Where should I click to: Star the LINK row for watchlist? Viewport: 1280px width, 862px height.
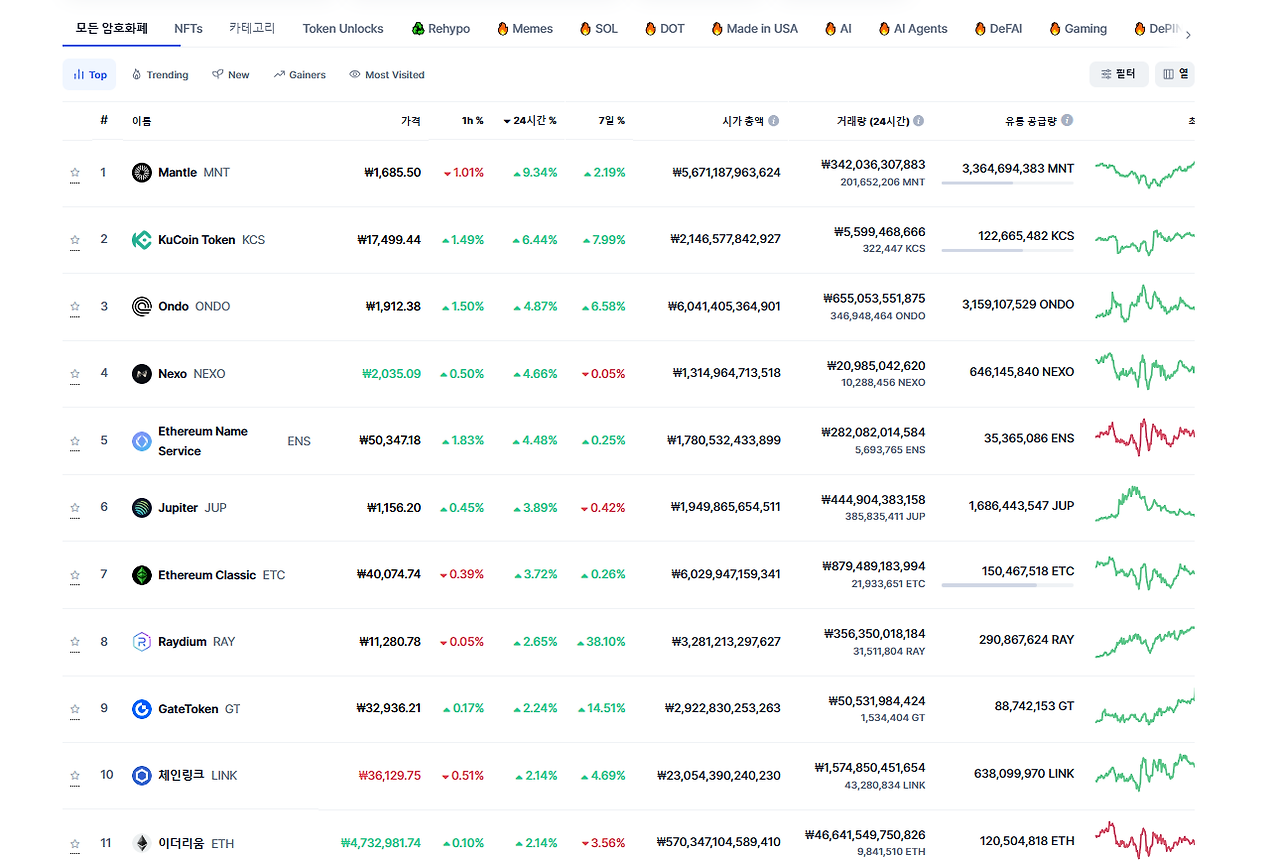click(75, 776)
